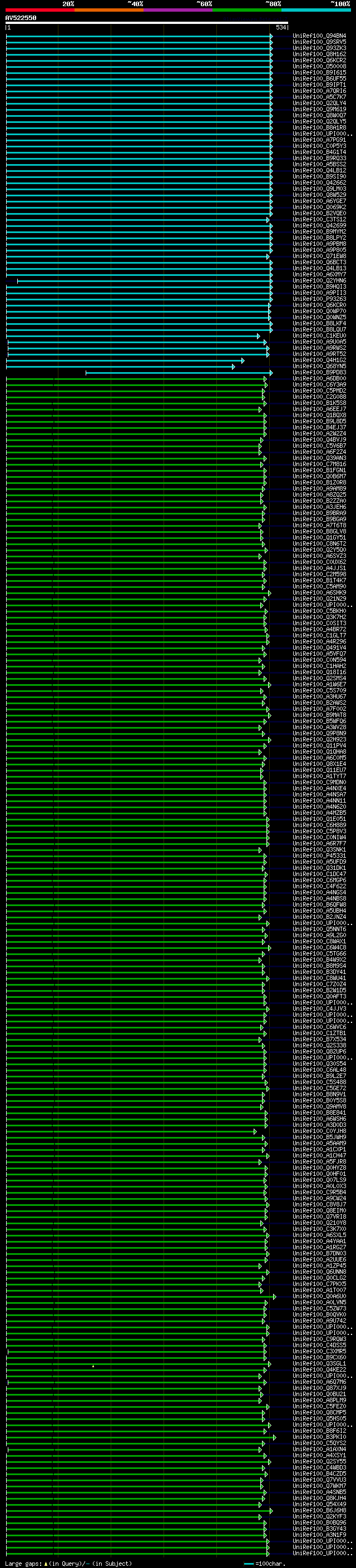
Task: Click the UniRef100_C6Y3A9 label
Action: 319,385
